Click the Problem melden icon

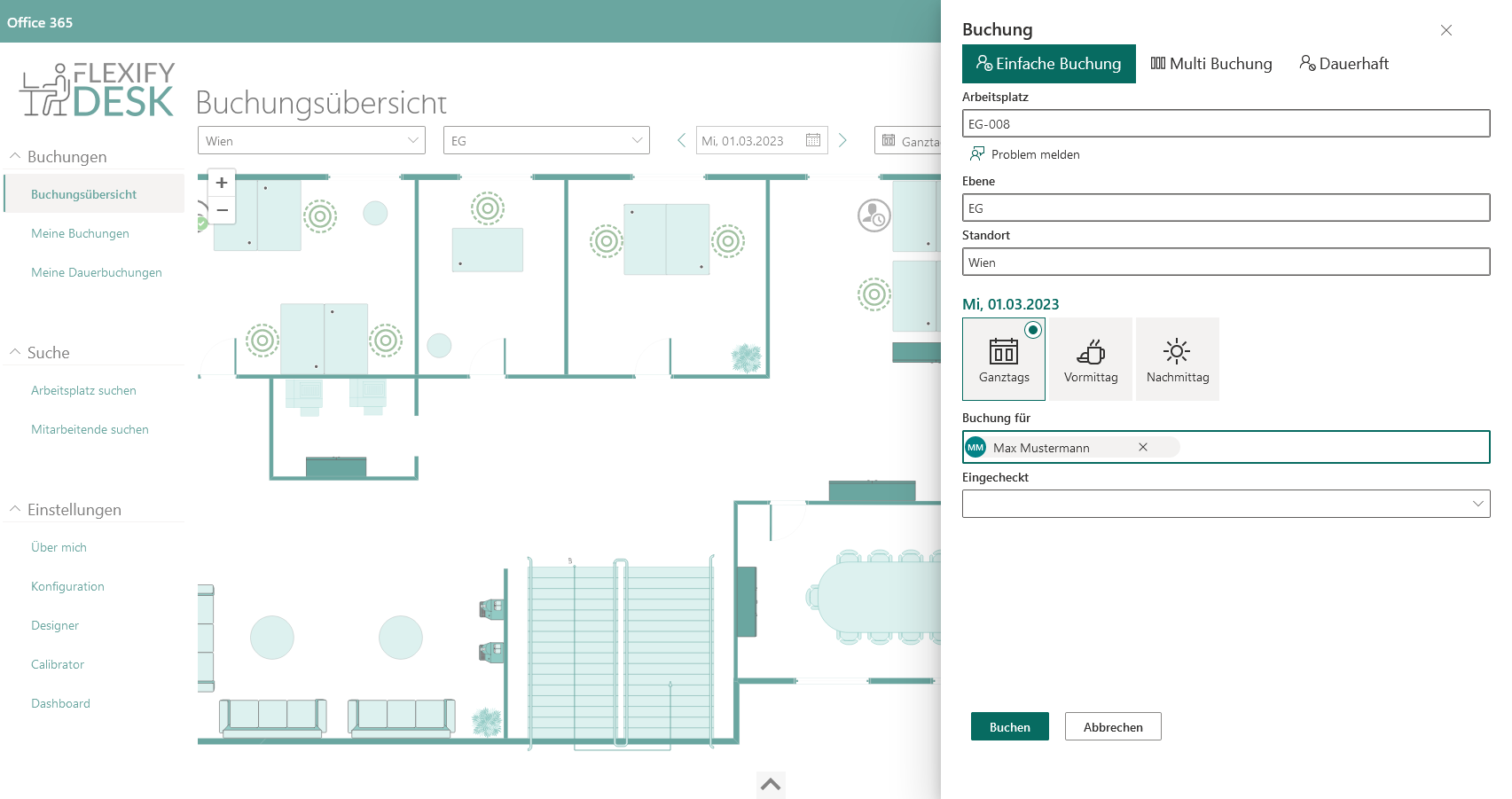click(976, 153)
